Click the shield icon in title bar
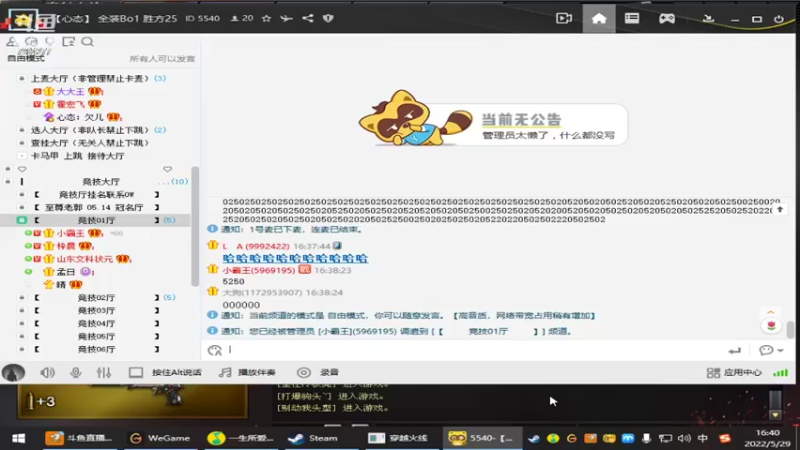800x450 pixels. [x=328, y=18]
